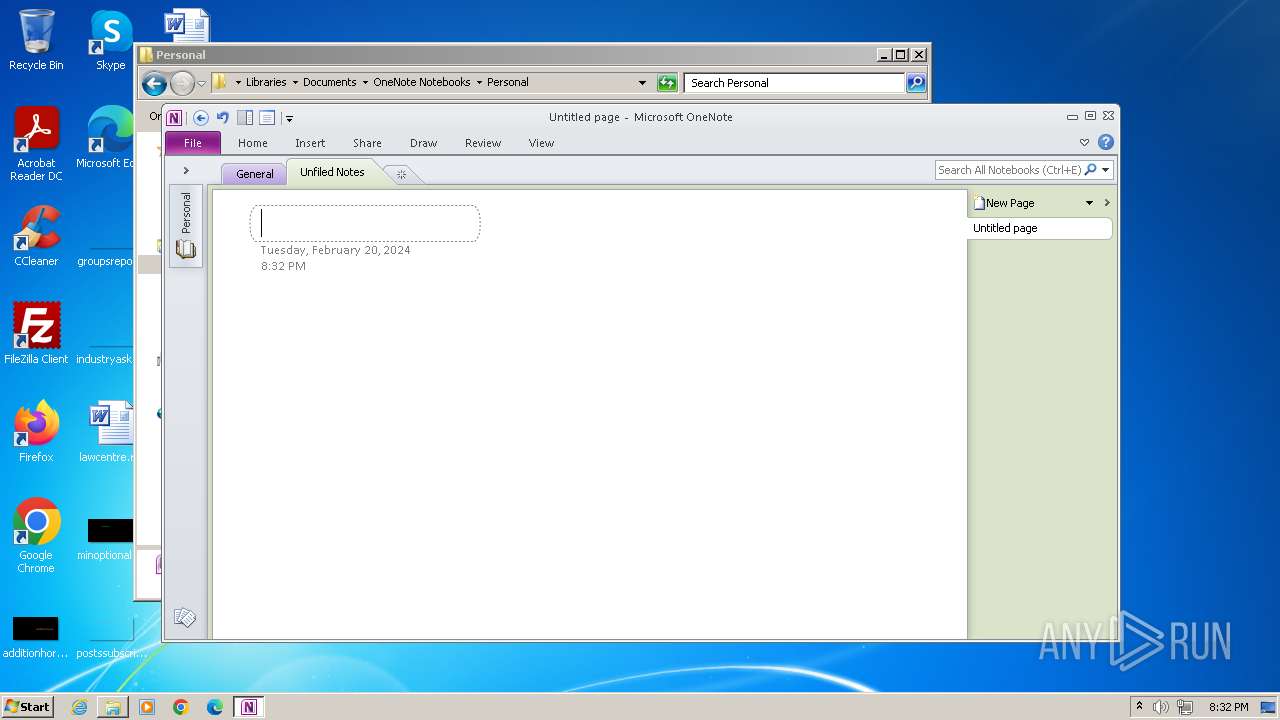Click the Forward arrow in Explorer window
The width and height of the screenshot is (1280, 720).
(x=182, y=83)
